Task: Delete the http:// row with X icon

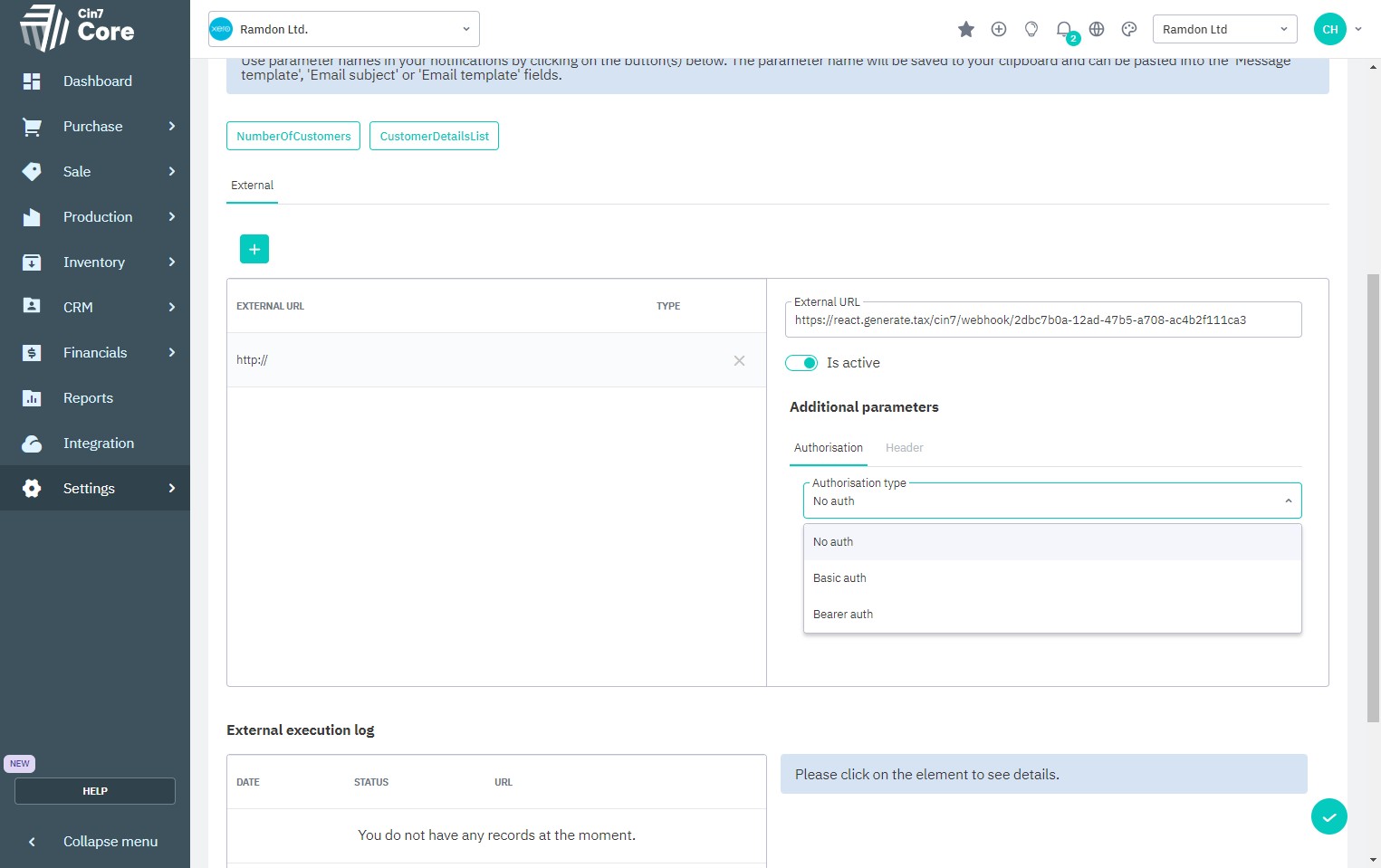Action: click(739, 360)
